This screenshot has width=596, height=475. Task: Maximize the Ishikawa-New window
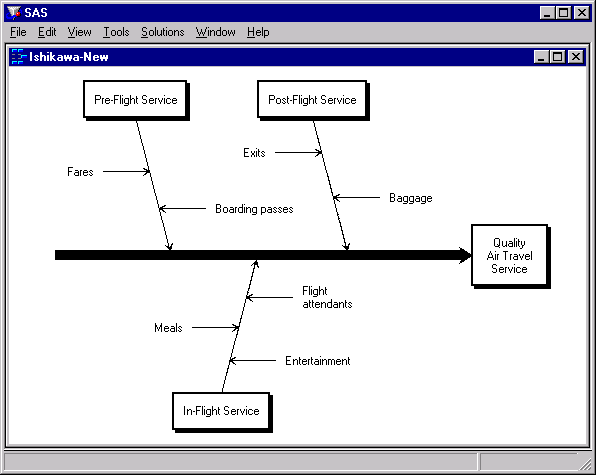click(x=558, y=57)
